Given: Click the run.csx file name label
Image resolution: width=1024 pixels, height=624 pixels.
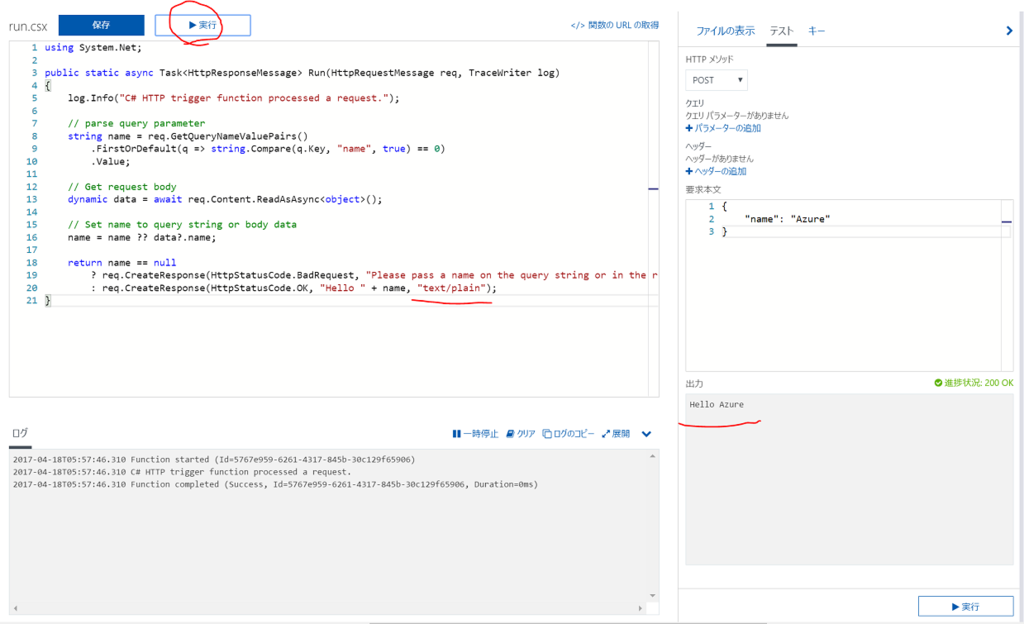Looking at the screenshot, I should [28, 27].
